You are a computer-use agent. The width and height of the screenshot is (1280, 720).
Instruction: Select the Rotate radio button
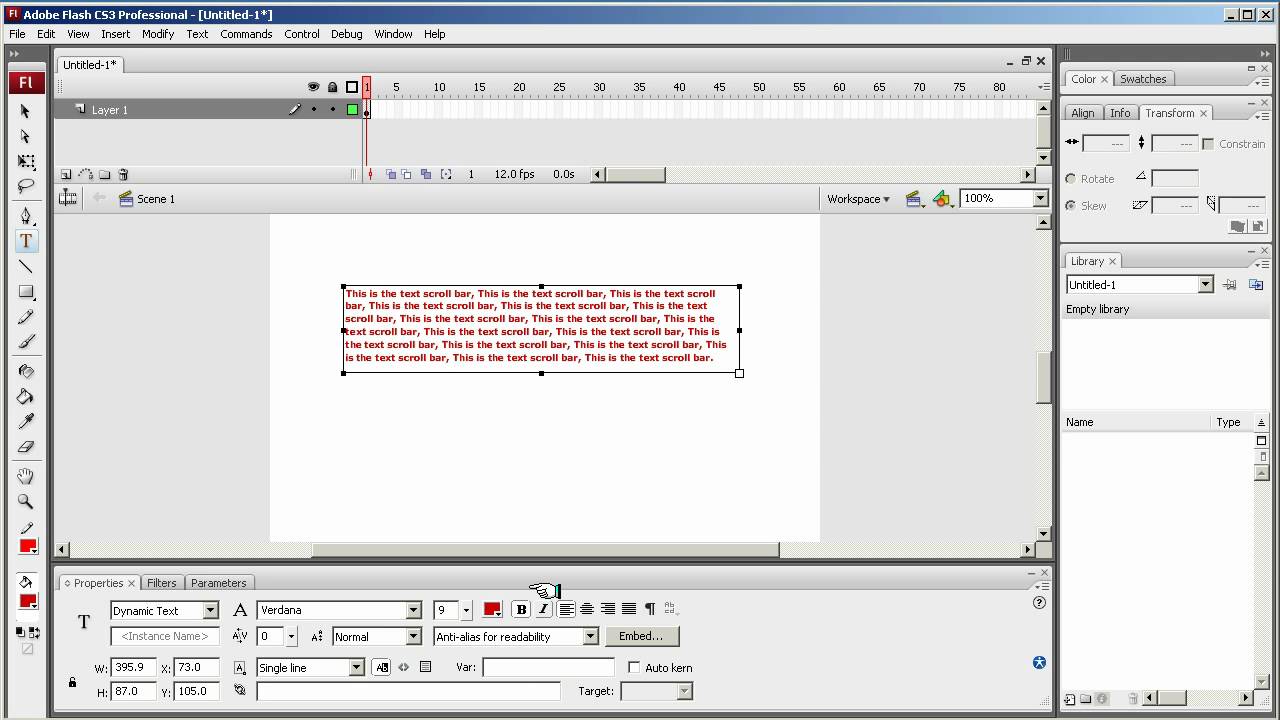coord(1071,179)
